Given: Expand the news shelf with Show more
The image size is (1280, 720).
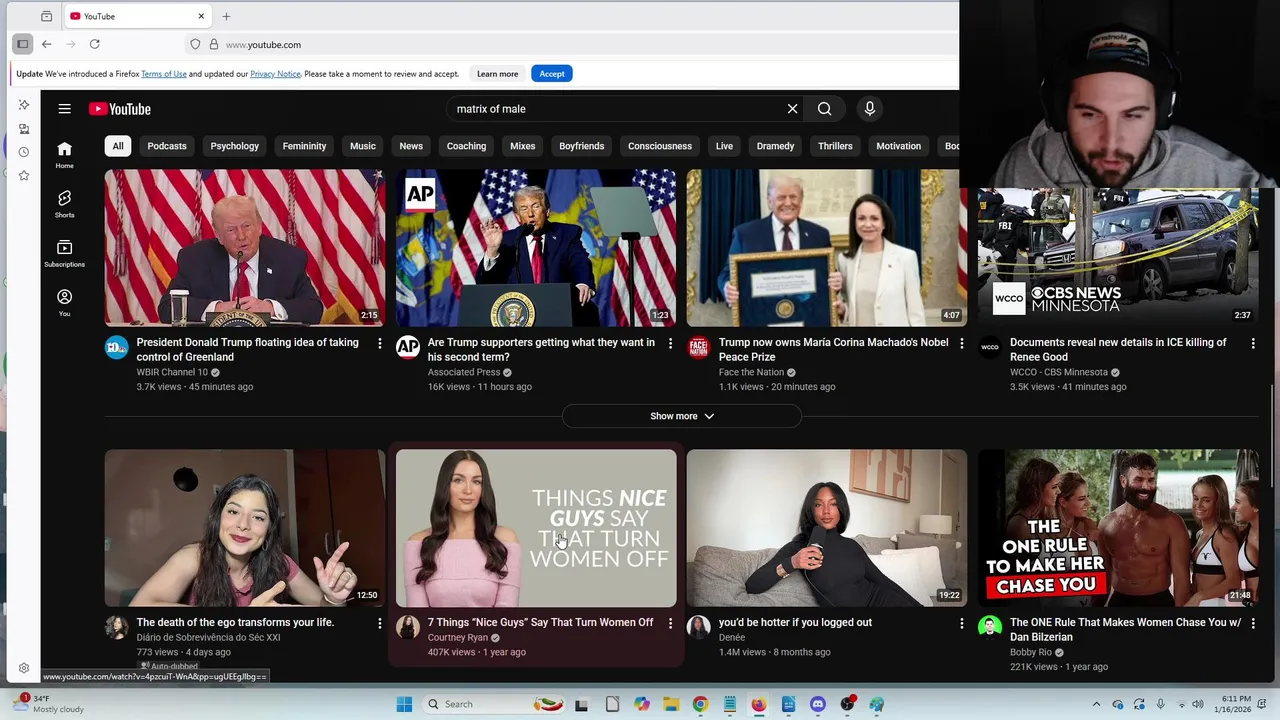Looking at the screenshot, I should click(x=682, y=416).
